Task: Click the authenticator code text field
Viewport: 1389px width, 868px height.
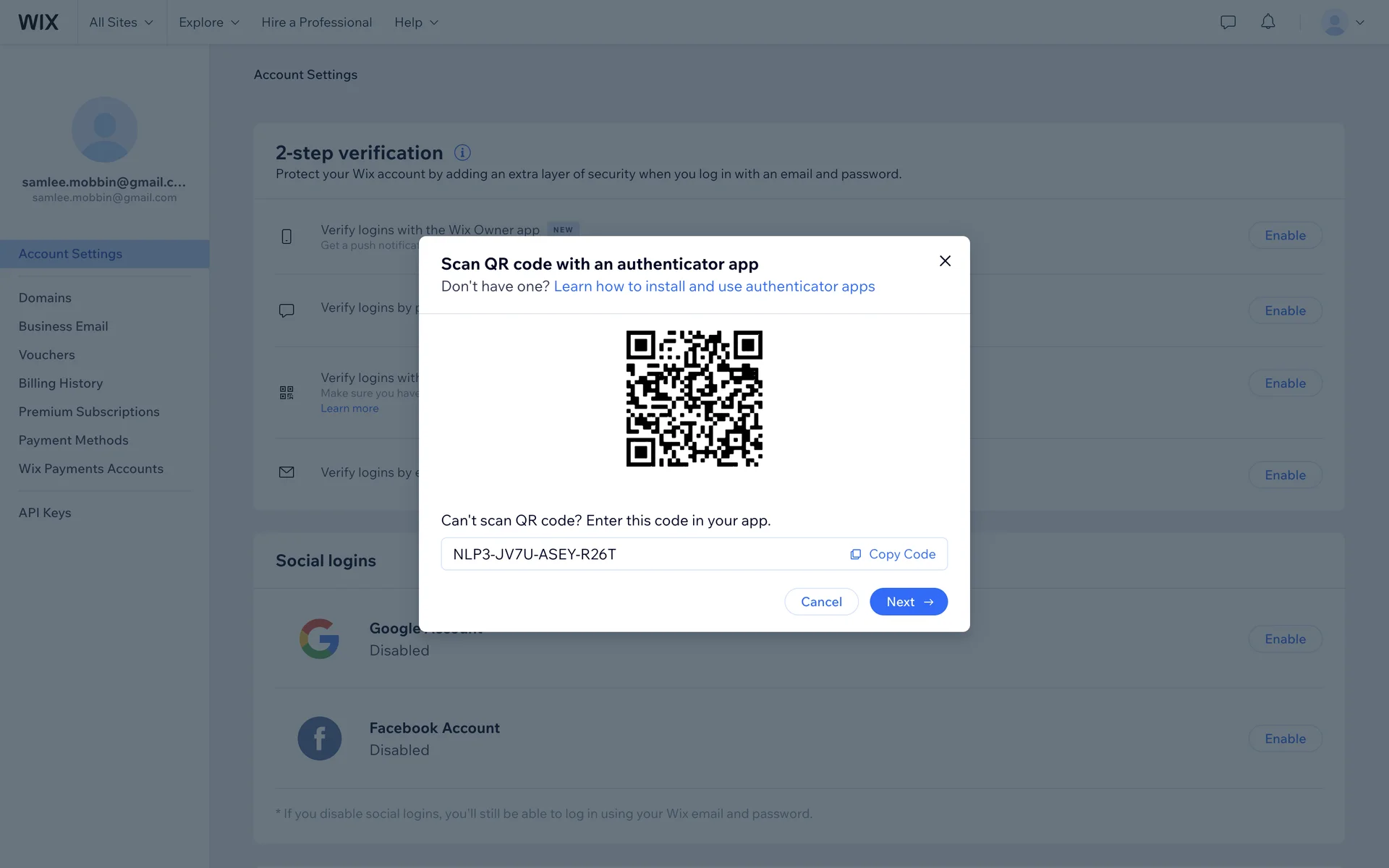Action: (x=637, y=554)
